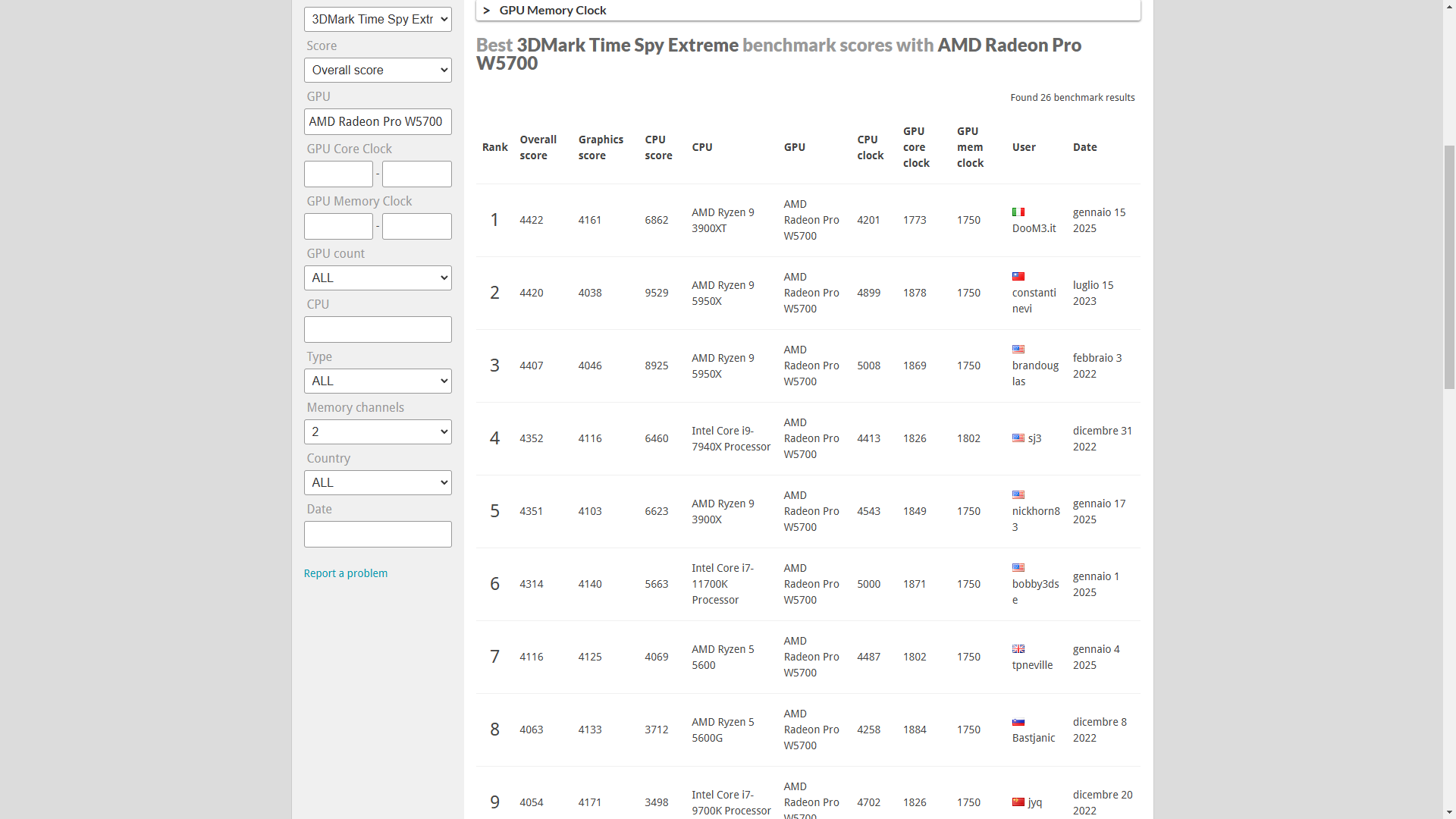The height and width of the screenshot is (819, 1456).
Task: Click flag icon above nickhorn83 username
Action: point(1018,495)
